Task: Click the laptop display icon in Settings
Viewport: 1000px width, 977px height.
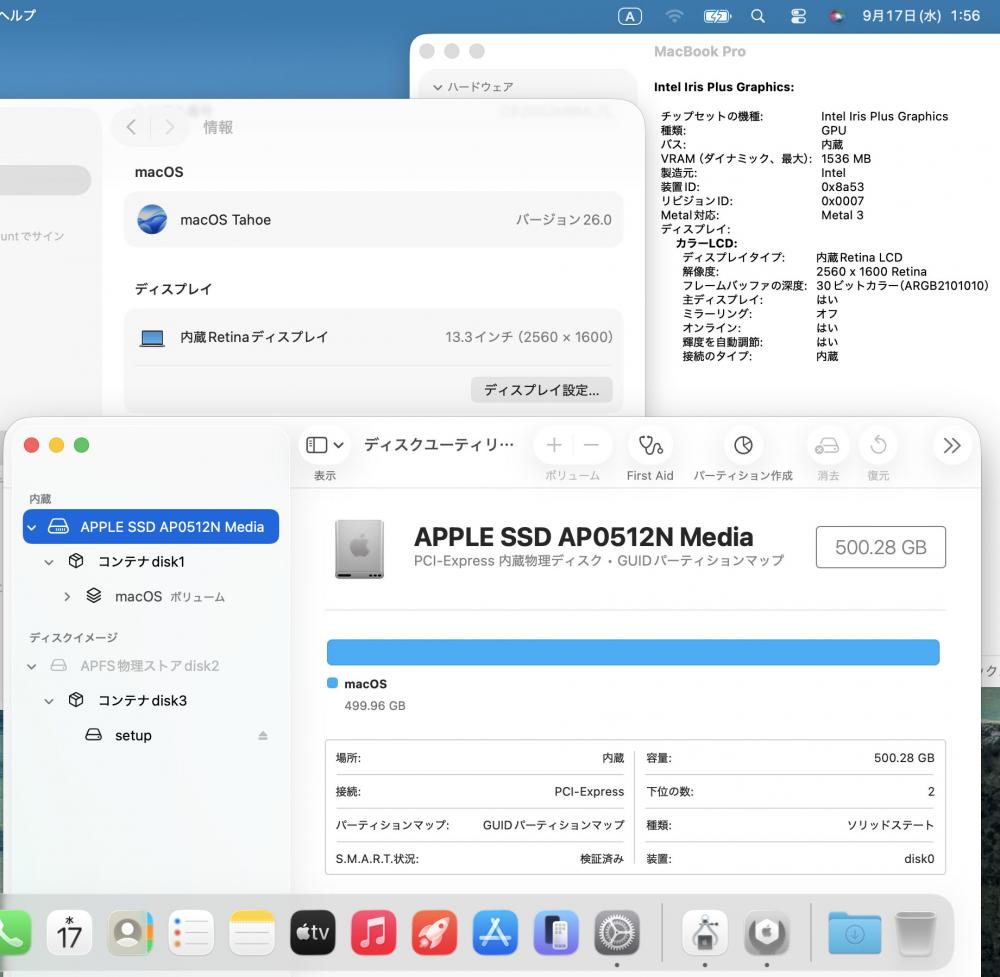Action: coord(152,337)
